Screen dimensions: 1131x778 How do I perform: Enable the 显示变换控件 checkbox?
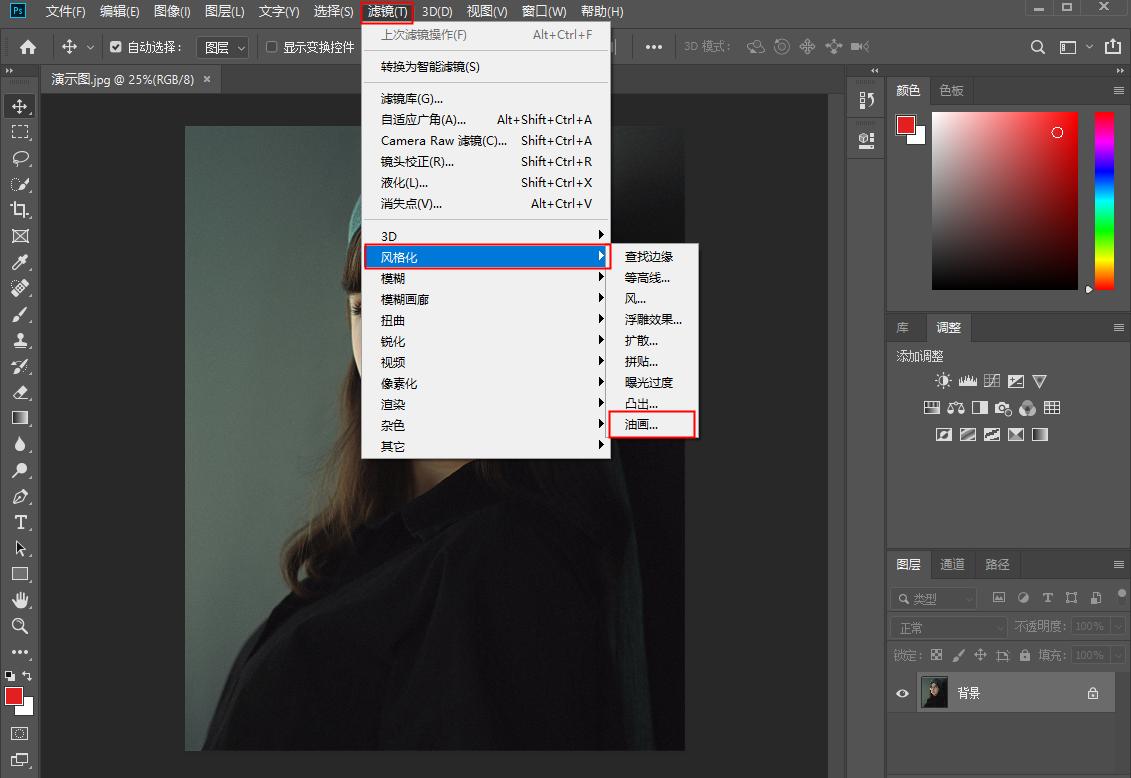point(271,47)
